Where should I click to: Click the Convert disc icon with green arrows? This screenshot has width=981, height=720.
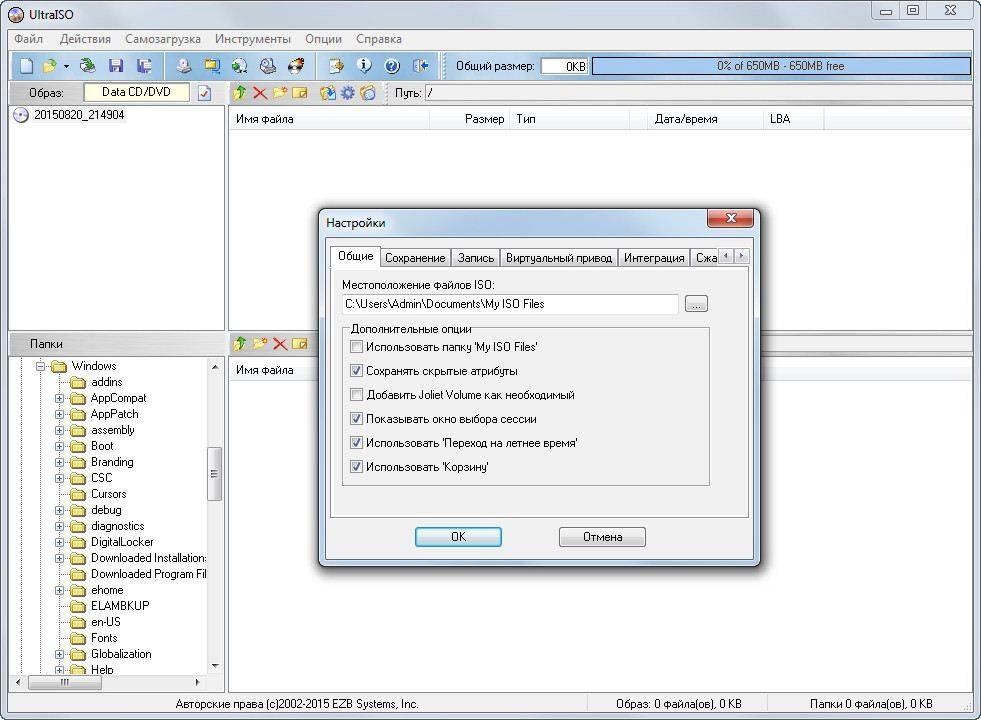[x=240, y=66]
